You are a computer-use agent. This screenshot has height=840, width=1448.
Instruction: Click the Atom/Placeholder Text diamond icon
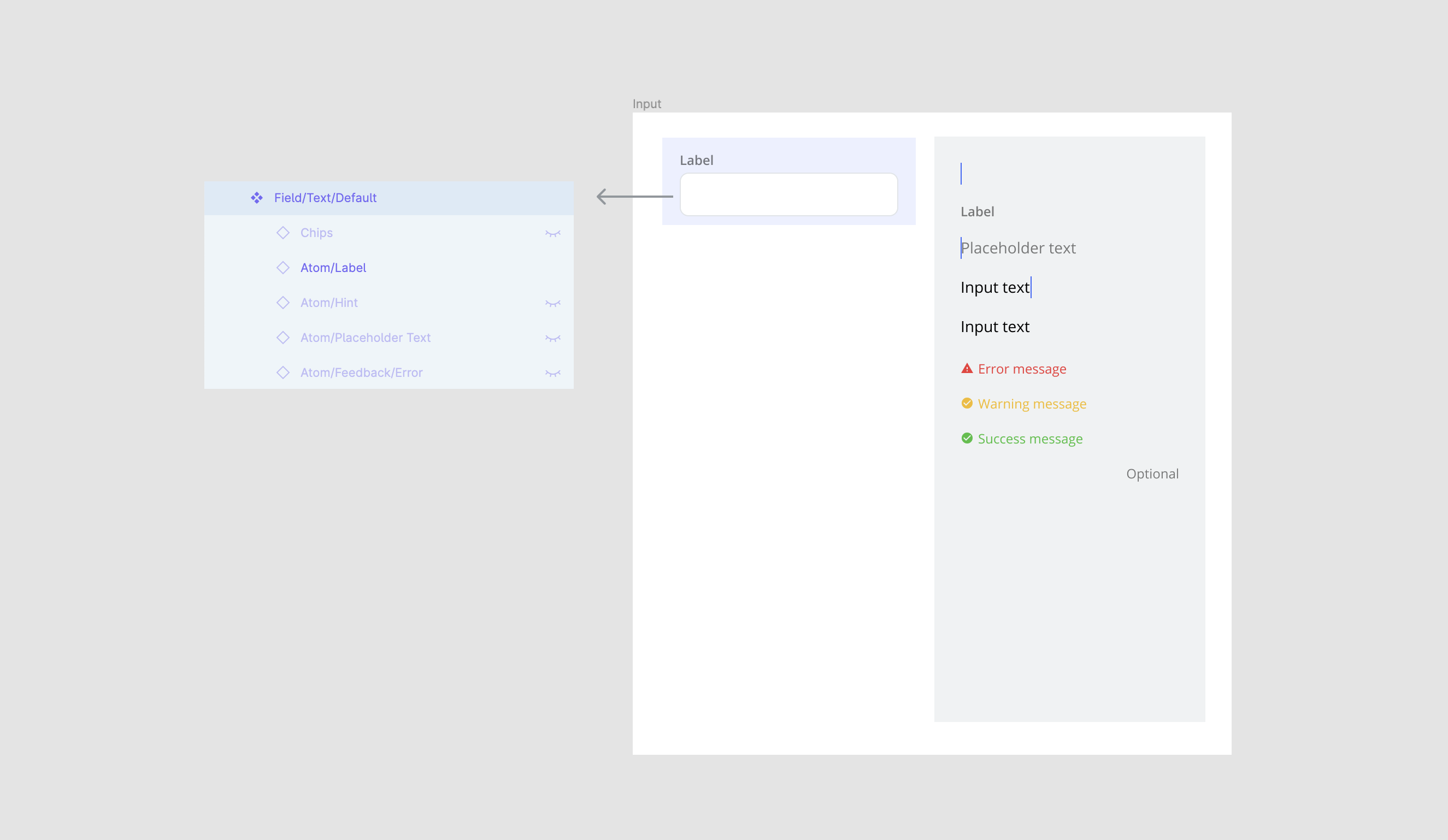pos(283,338)
